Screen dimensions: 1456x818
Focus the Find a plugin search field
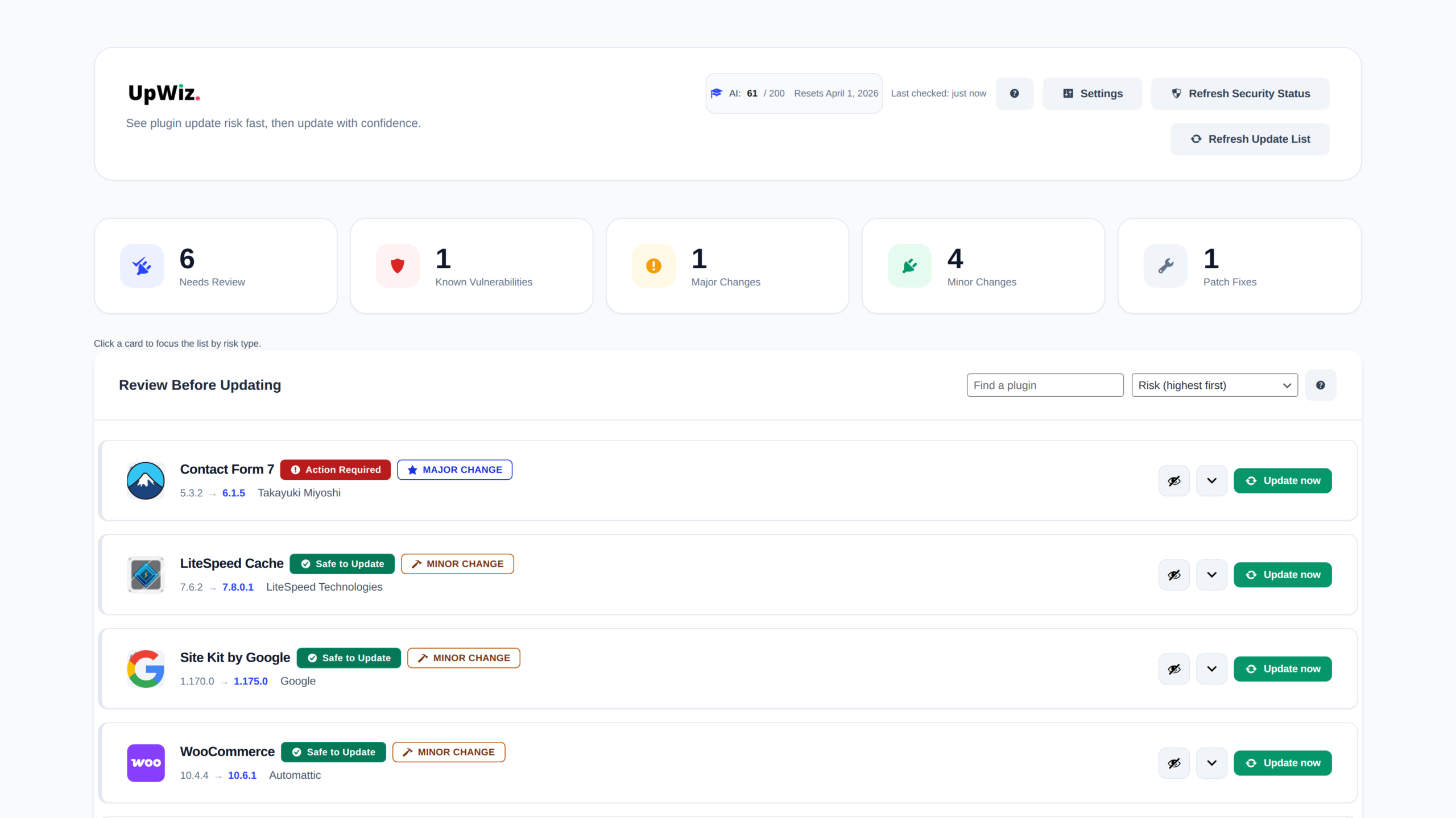[x=1045, y=385]
